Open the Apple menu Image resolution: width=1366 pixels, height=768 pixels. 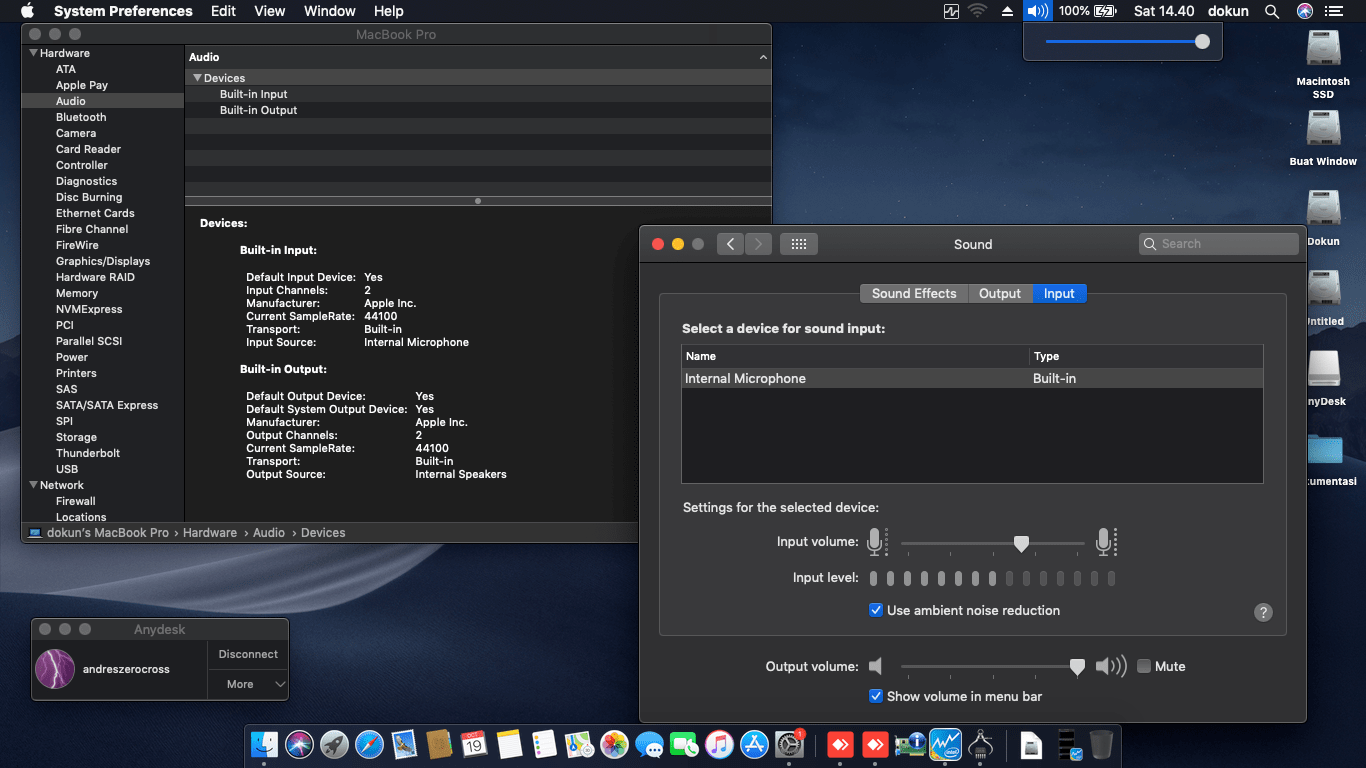pos(27,11)
